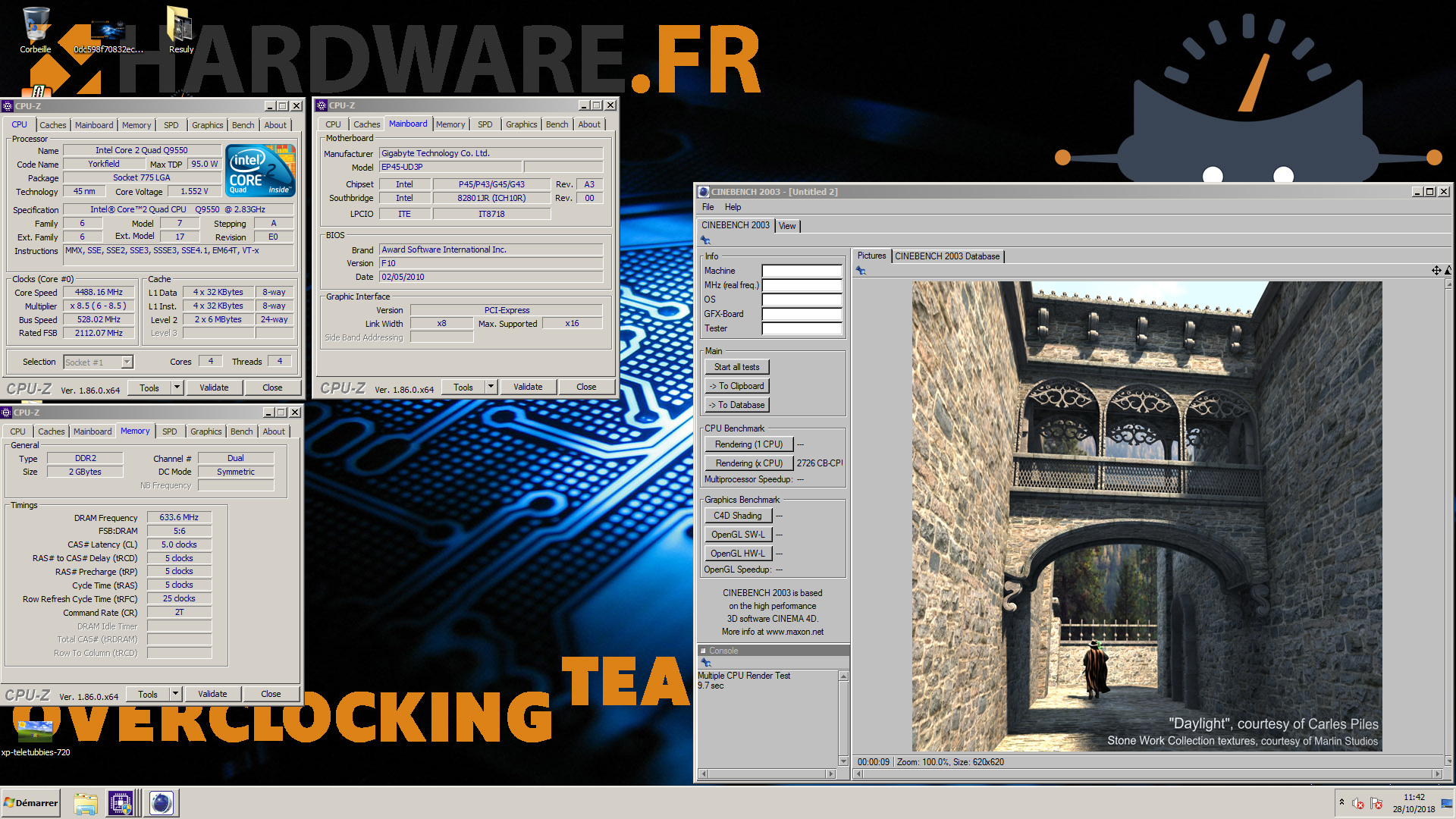The image size is (1456, 819).
Task: Click the Tester input field
Action: (802, 328)
